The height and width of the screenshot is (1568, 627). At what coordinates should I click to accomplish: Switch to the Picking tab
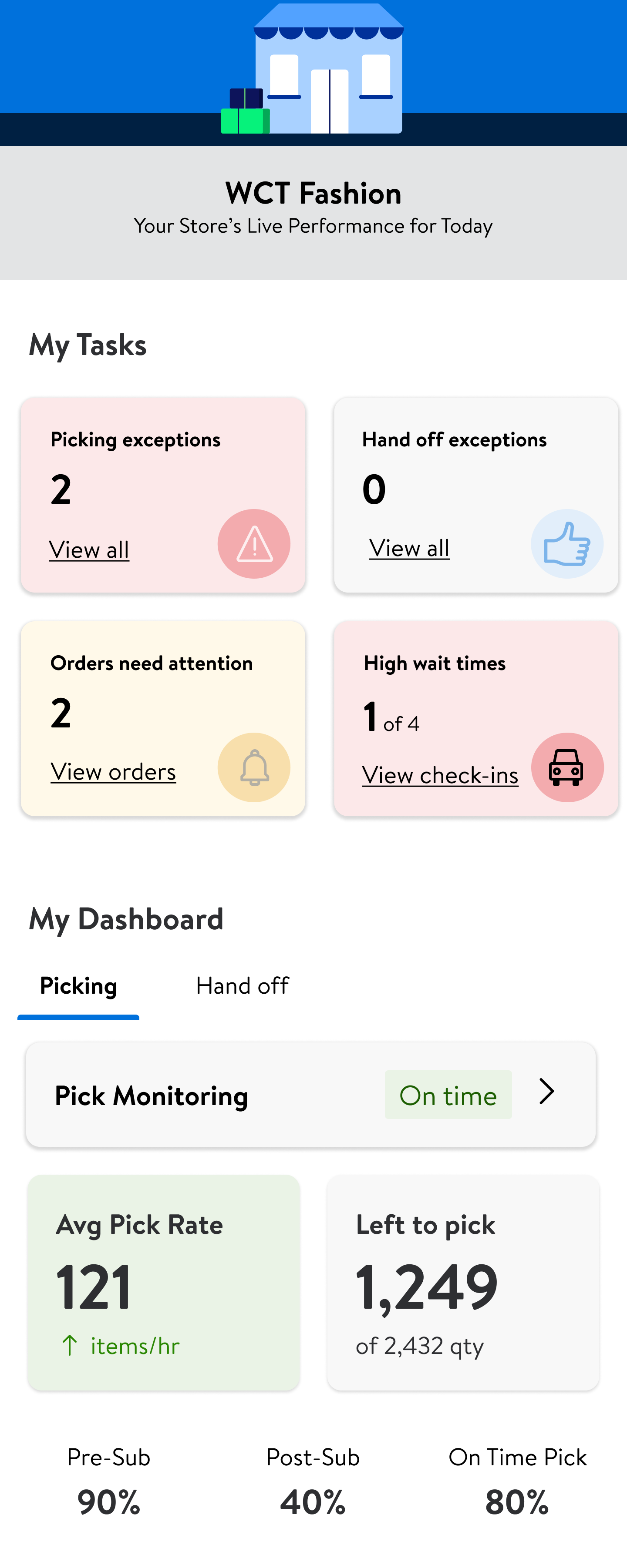coord(79,986)
